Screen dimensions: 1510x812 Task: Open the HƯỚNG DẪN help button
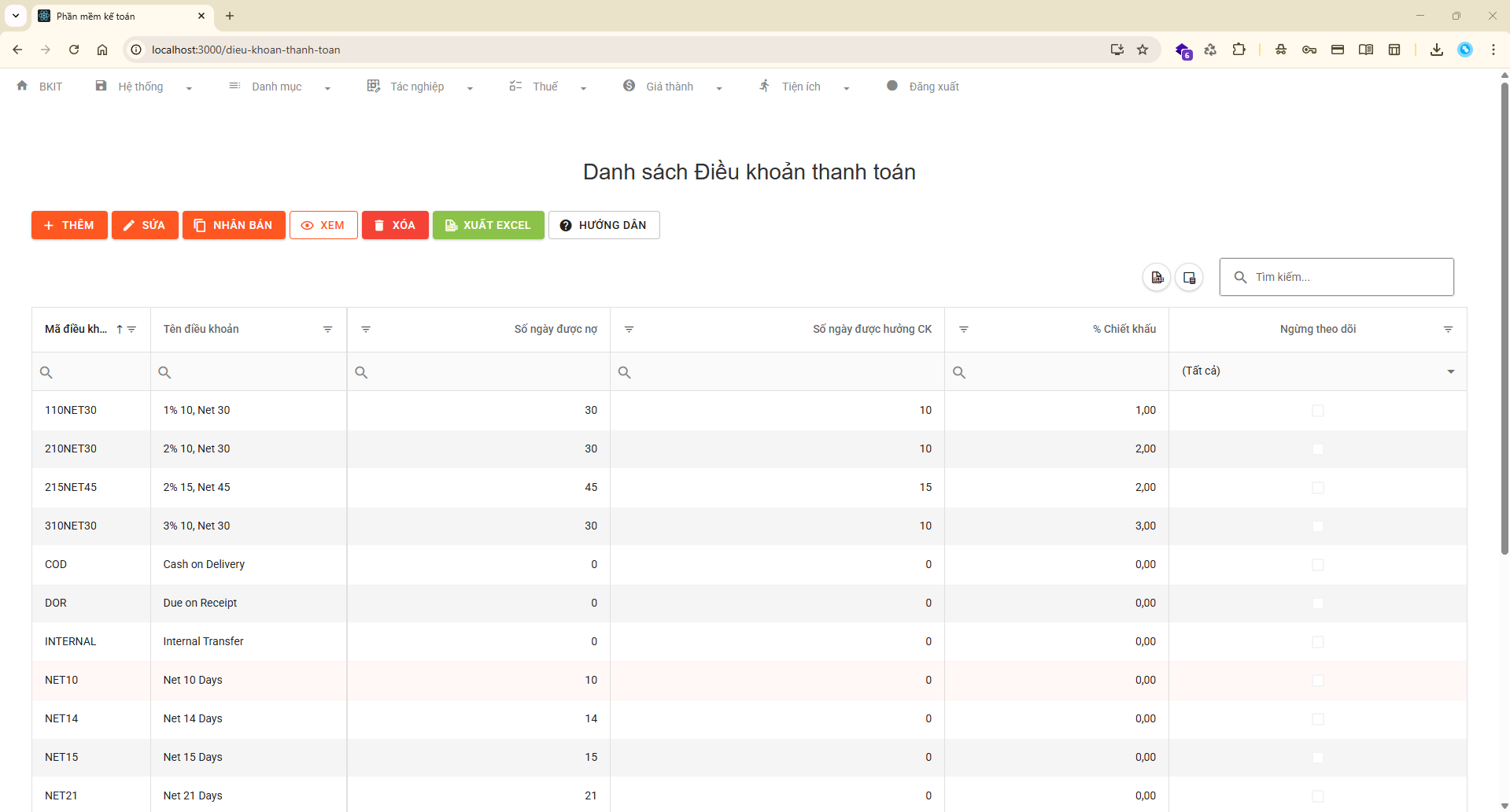tap(604, 225)
